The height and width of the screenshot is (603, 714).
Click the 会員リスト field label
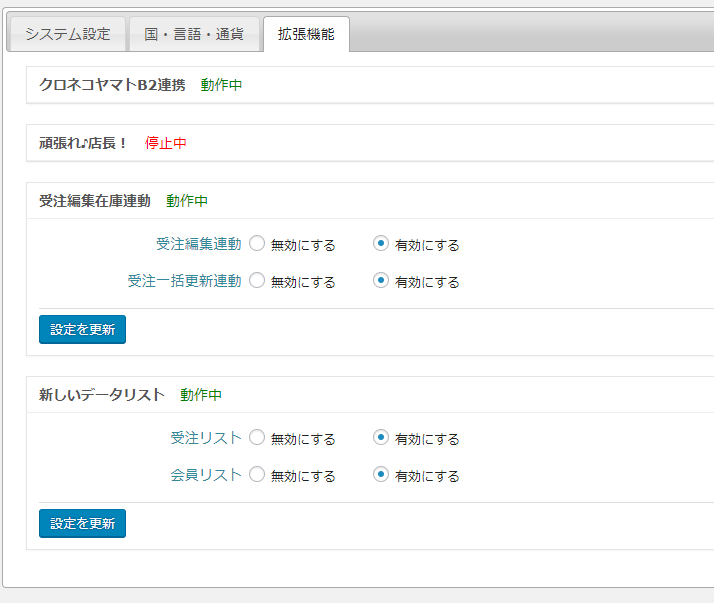206,475
